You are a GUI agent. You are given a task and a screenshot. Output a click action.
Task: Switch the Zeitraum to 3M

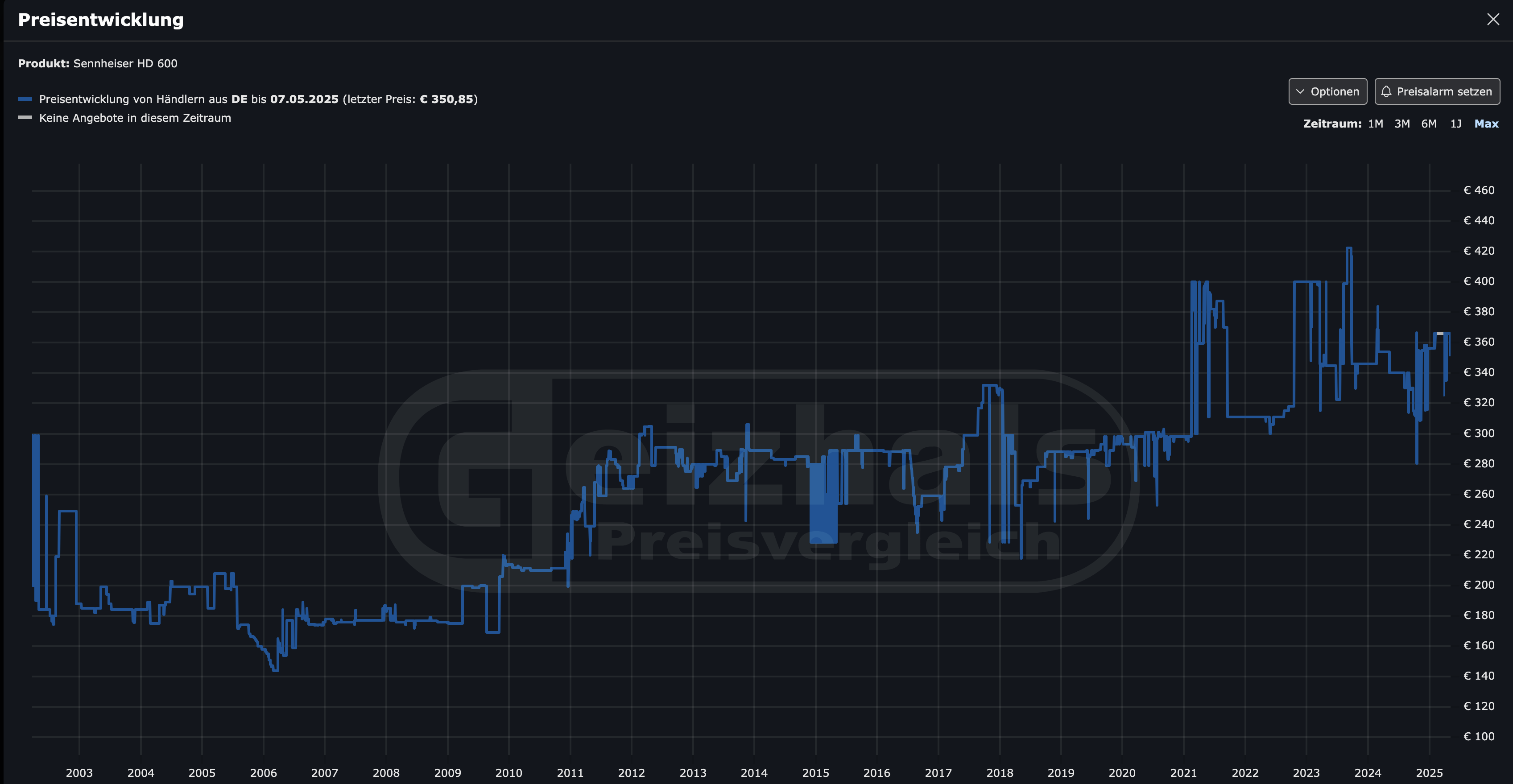coord(1402,124)
